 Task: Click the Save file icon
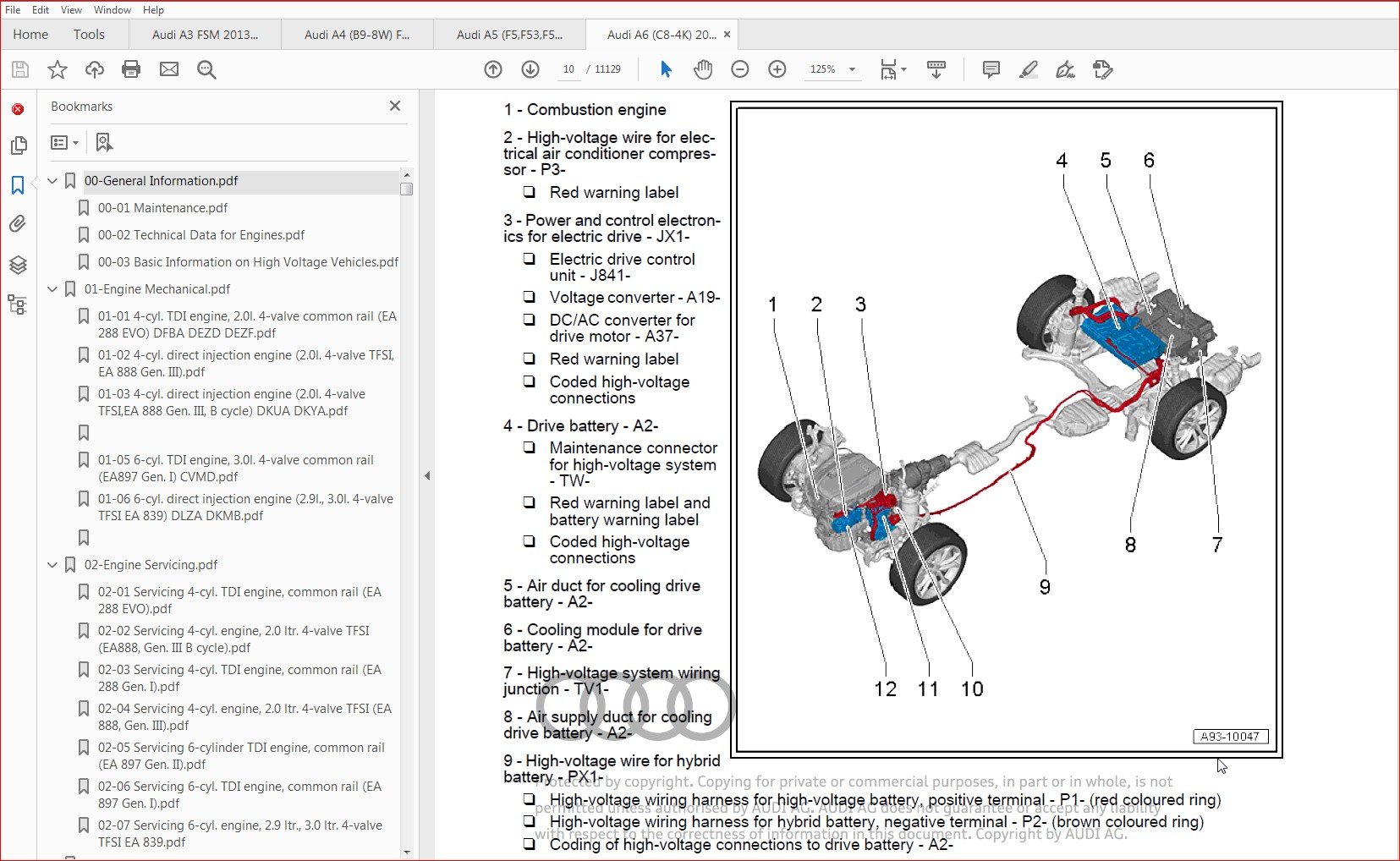coord(20,69)
